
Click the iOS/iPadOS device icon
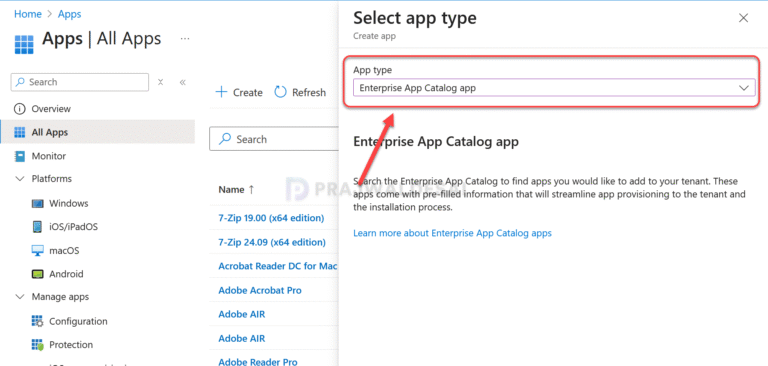tap(37, 227)
